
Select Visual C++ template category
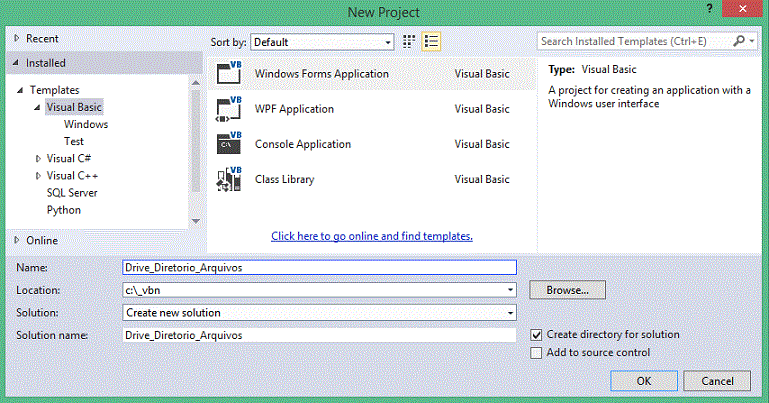[72, 176]
